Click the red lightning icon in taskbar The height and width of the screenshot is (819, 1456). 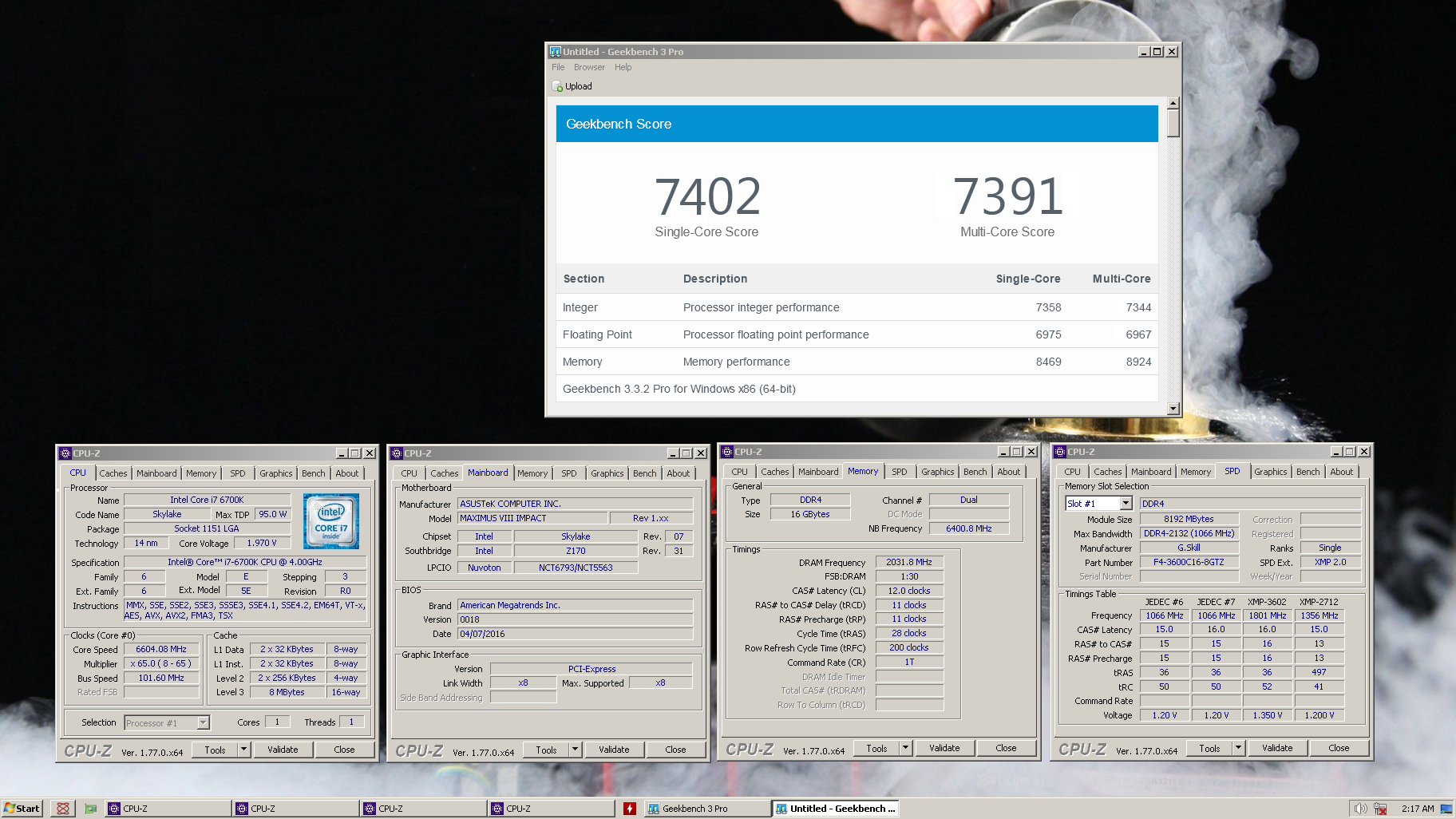[x=630, y=809]
